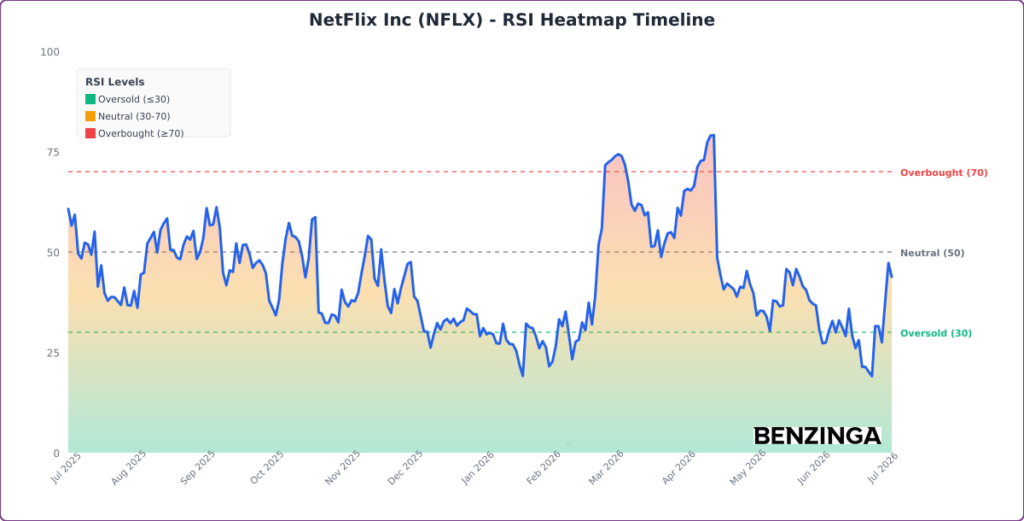Click the Jul 2025 axis label

click(65, 467)
